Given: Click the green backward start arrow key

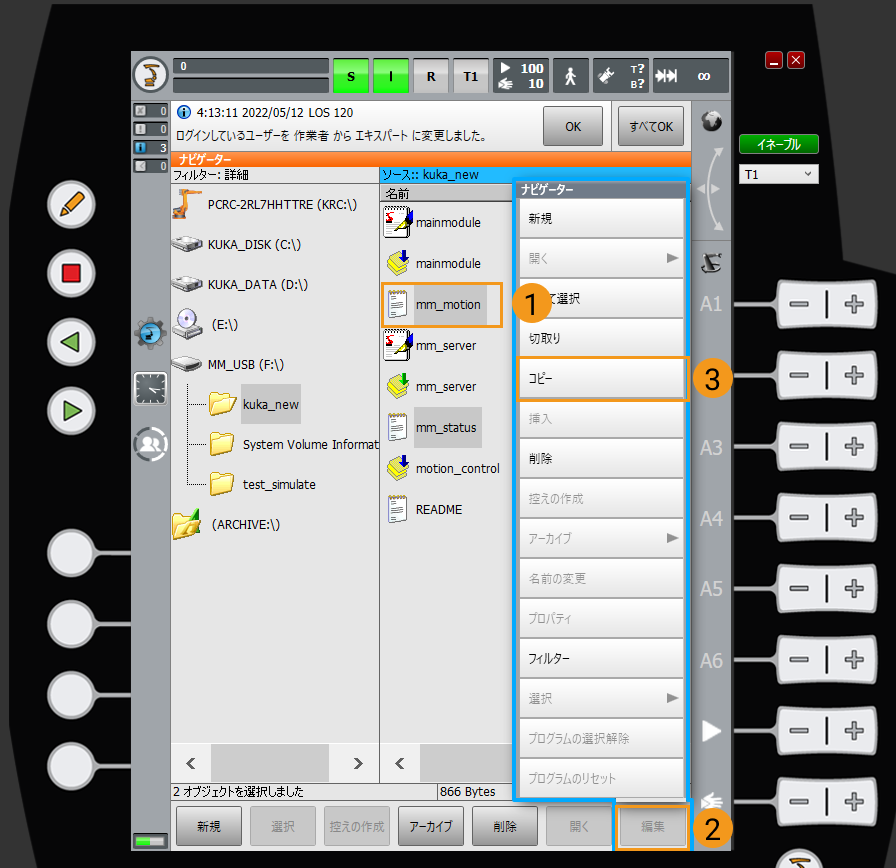Looking at the screenshot, I should tap(71, 342).
